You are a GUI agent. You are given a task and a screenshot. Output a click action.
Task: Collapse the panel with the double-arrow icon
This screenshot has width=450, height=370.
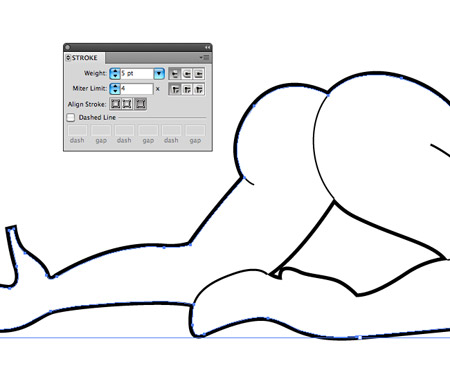coord(207,47)
